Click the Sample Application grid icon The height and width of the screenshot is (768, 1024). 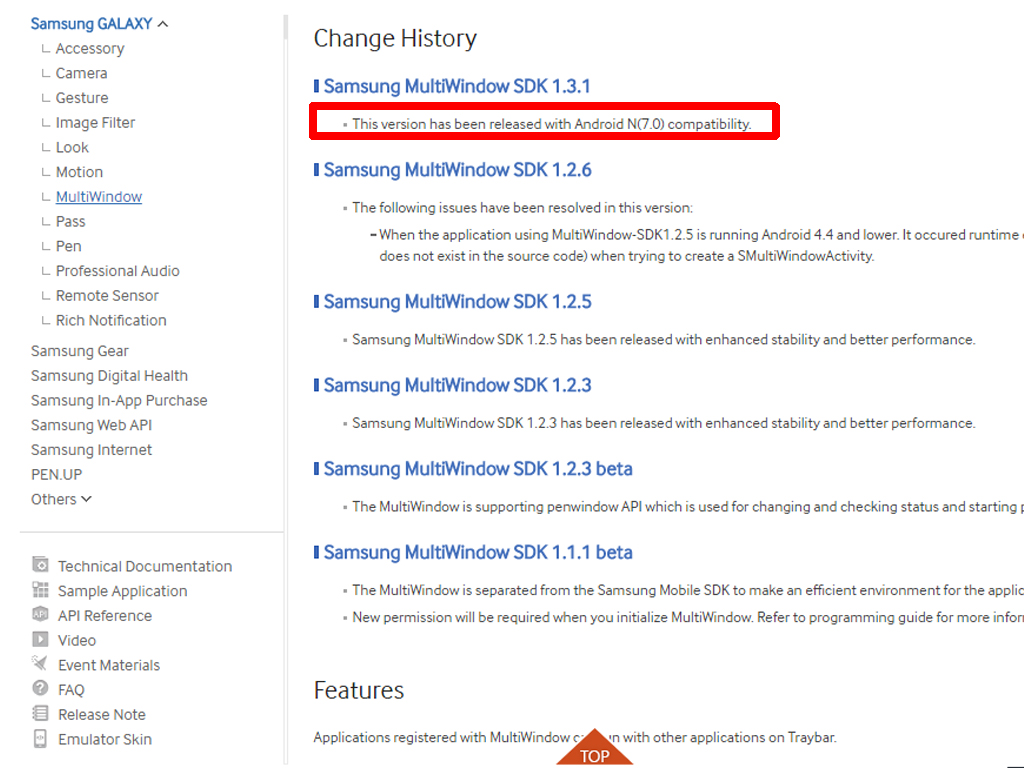tap(40, 590)
